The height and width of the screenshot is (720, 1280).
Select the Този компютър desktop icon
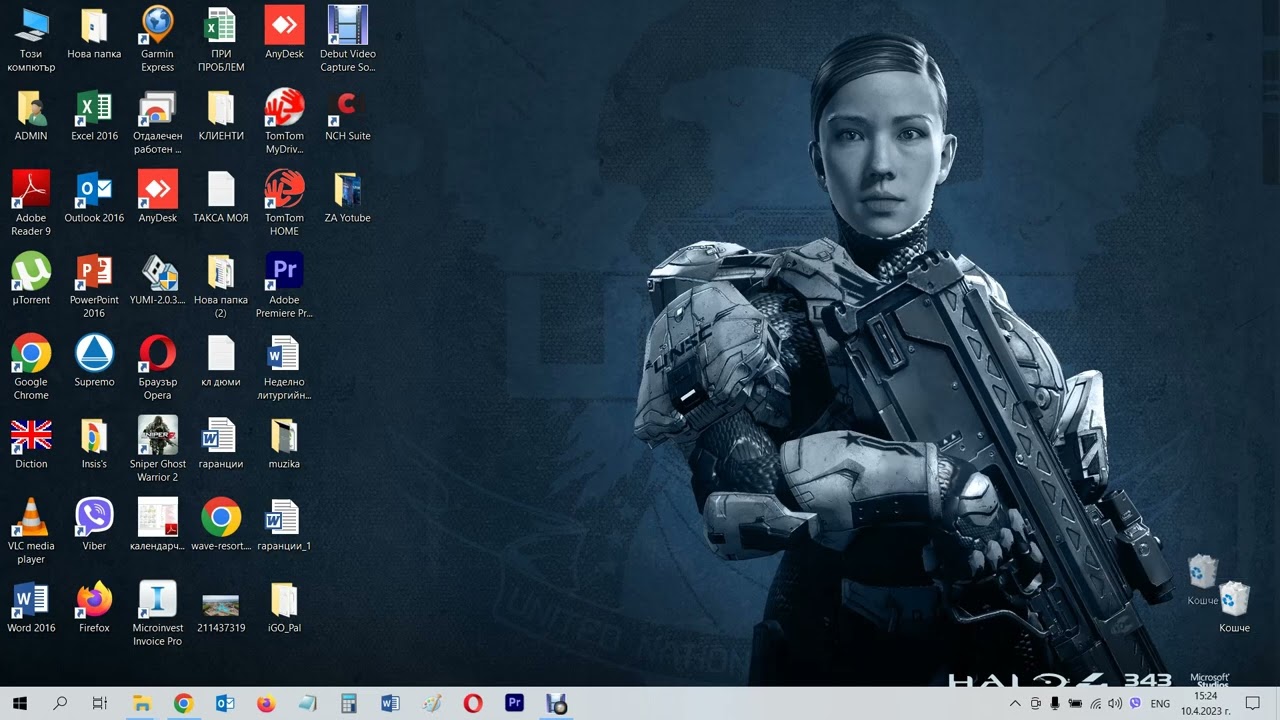(31, 40)
